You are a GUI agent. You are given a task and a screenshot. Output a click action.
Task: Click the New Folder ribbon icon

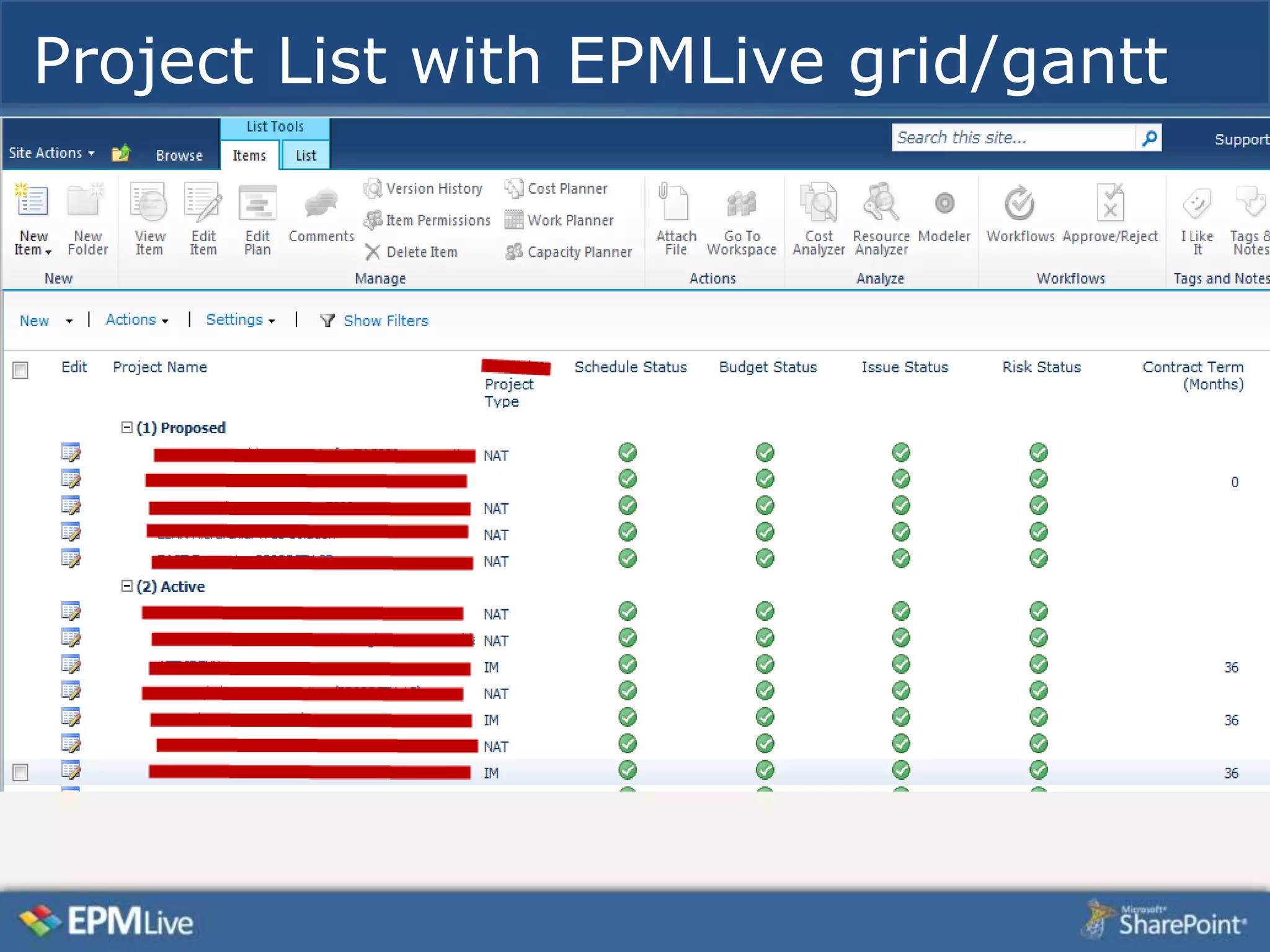(x=86, y=200)
